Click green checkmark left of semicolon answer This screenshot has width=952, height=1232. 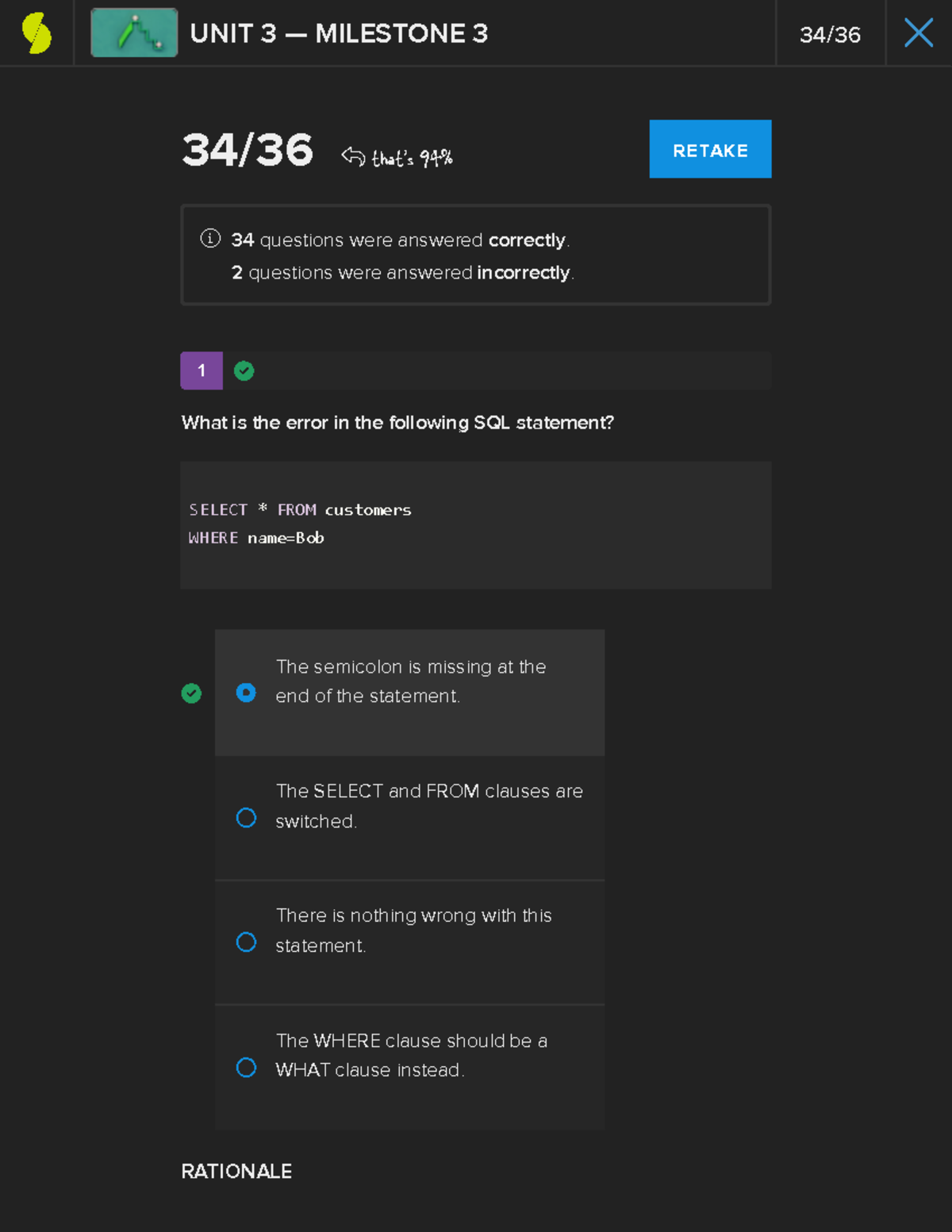tap(191, 693)
